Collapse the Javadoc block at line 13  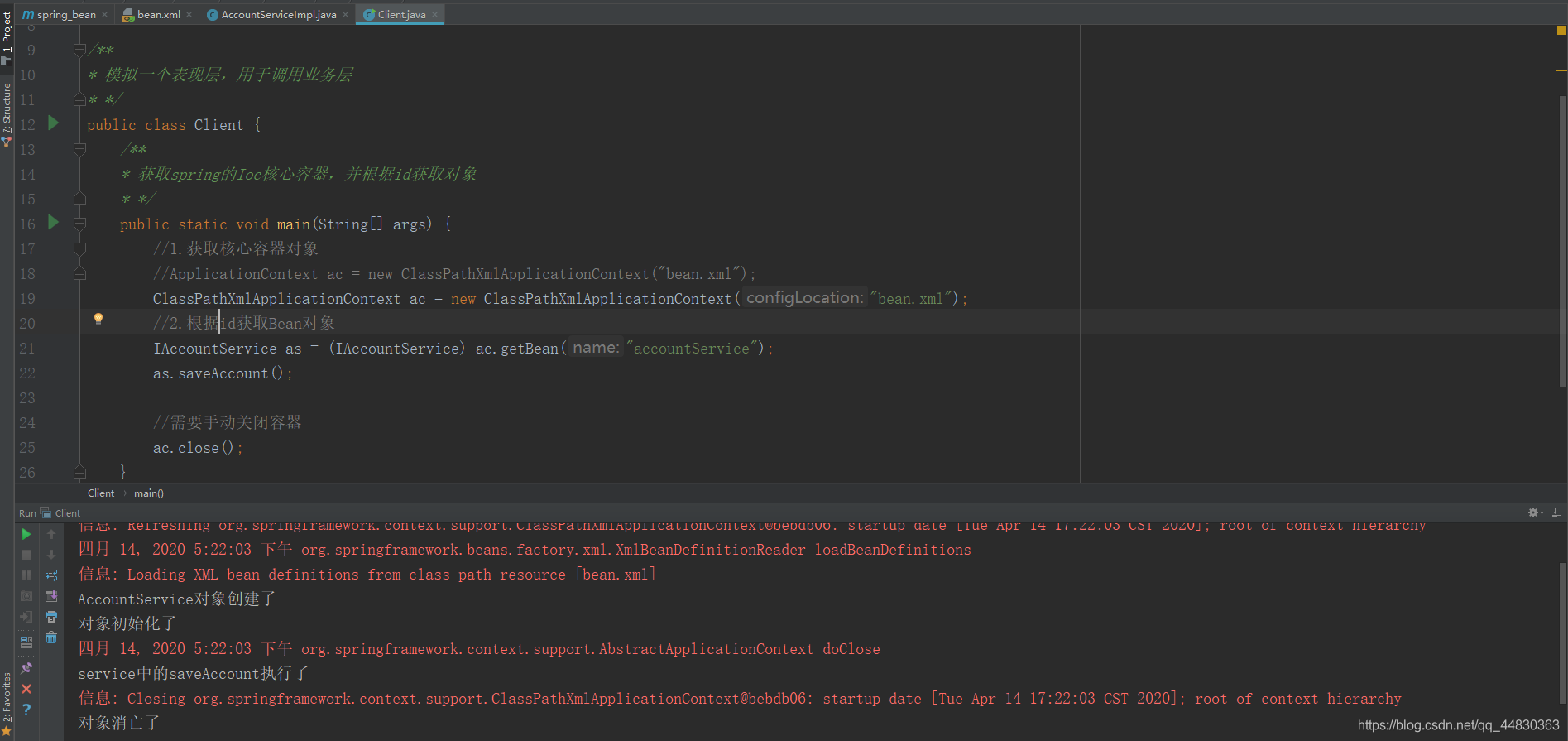[x=79, y=149]
